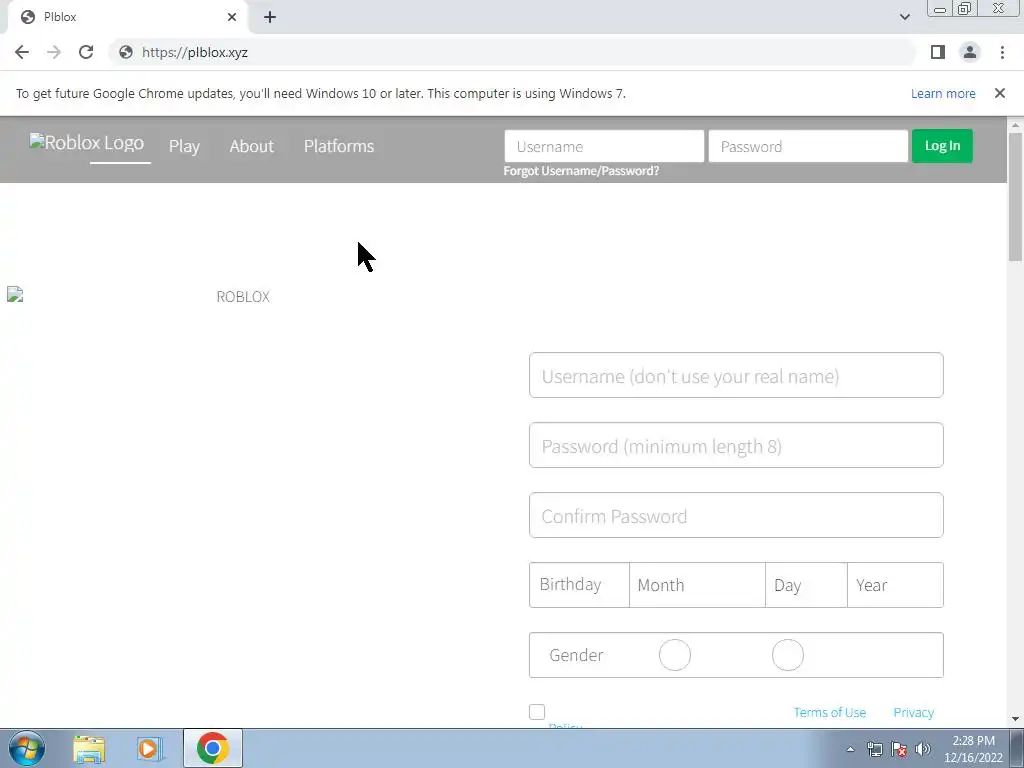Select the second Gender radio button

[788, 655]
